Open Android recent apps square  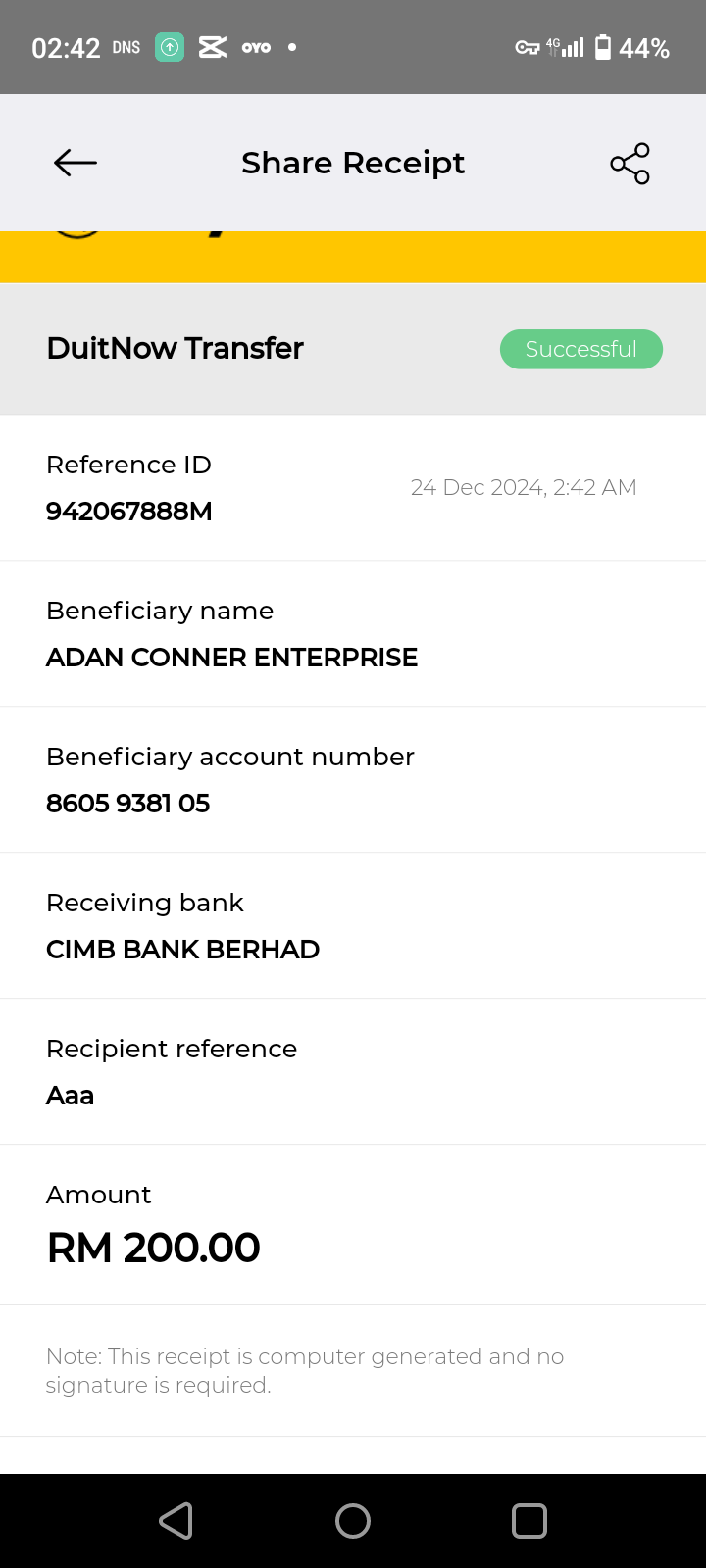tap(529, 1521)
